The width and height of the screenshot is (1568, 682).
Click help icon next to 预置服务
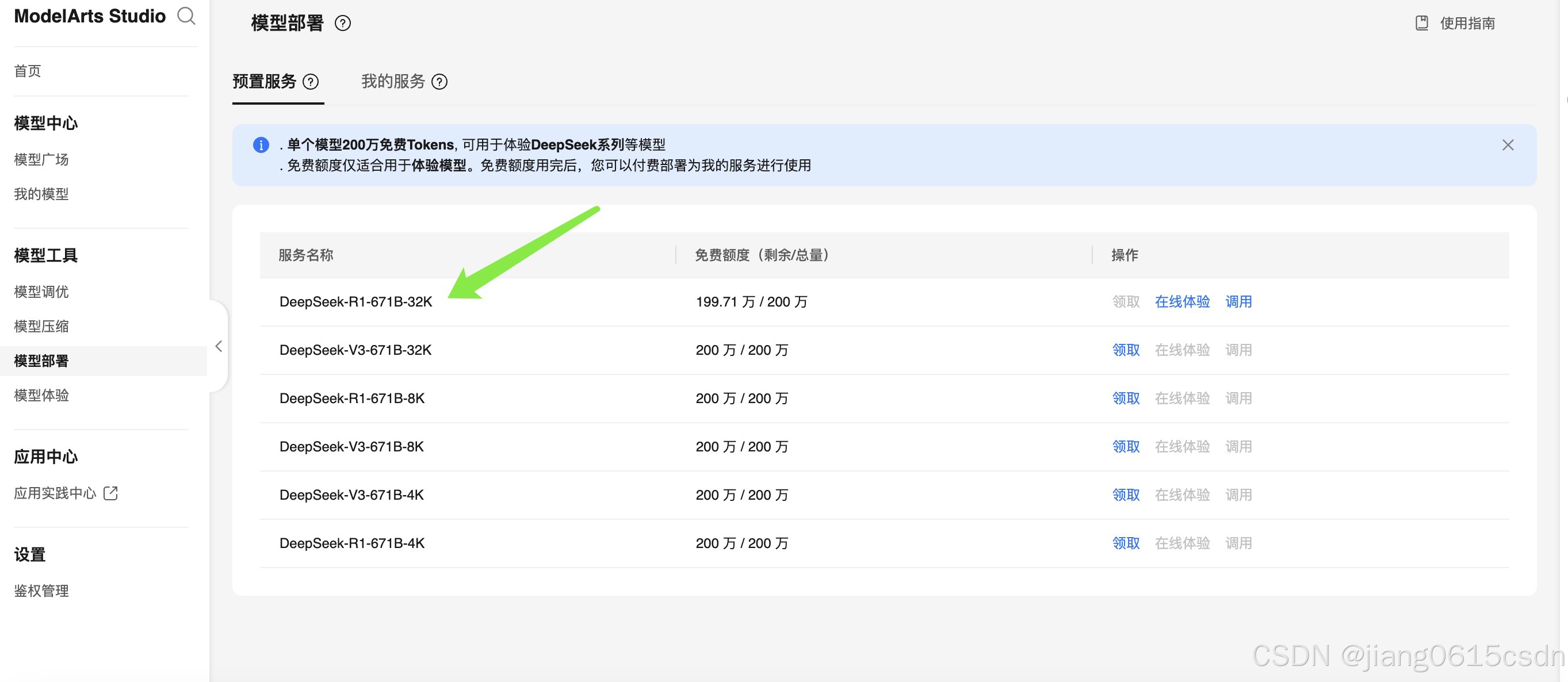tap(311, 82)
